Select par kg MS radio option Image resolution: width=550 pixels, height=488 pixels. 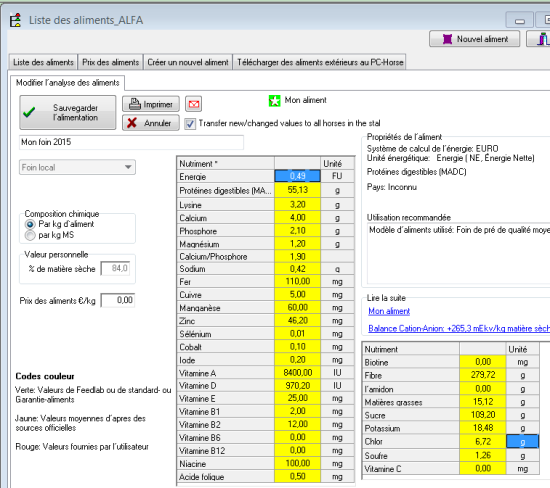click(x=31, y=235)
